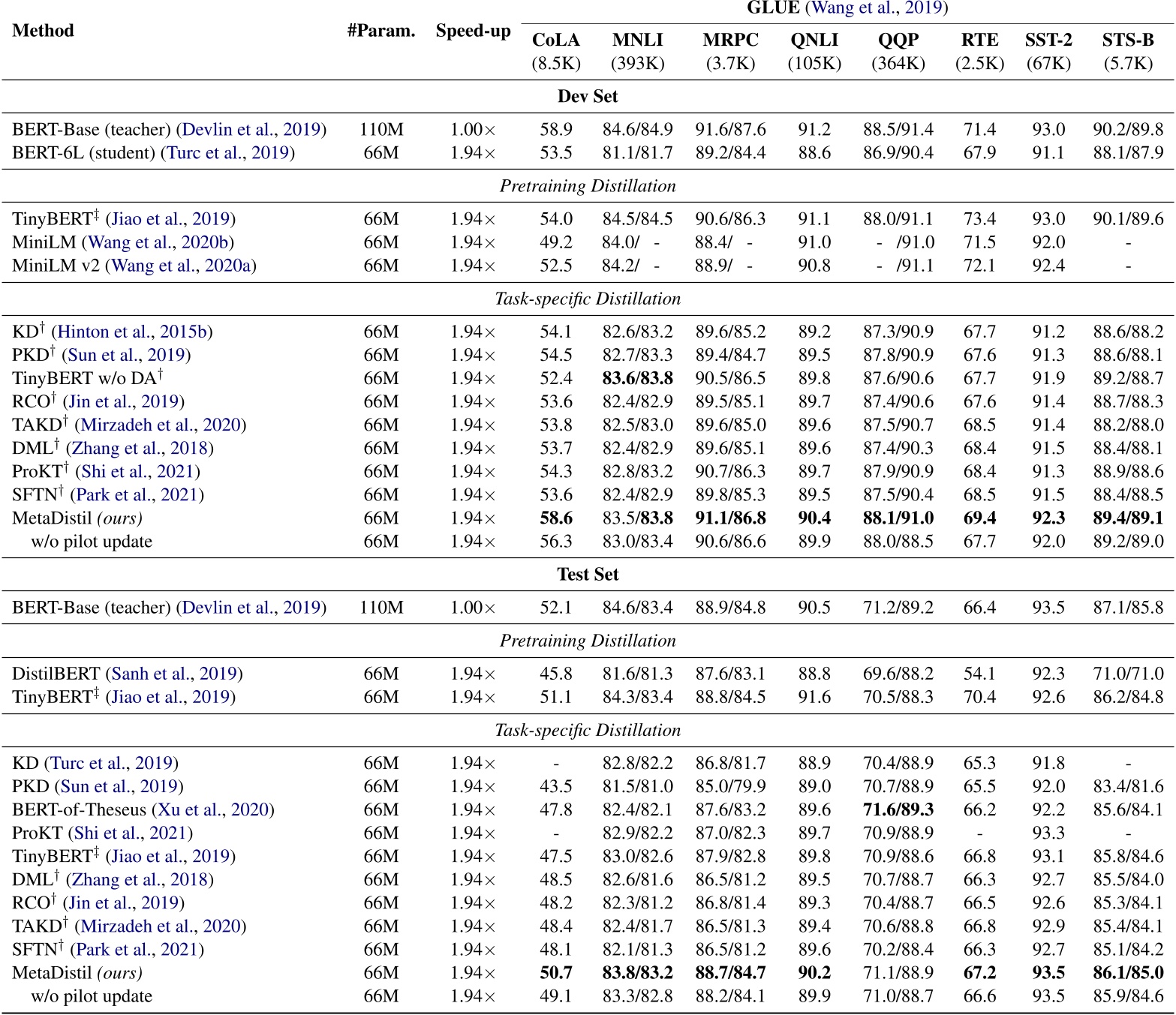The image size is (1176, 1015).
Task: Open Turc et al. citation in test KD row
Action: (112, 764)
